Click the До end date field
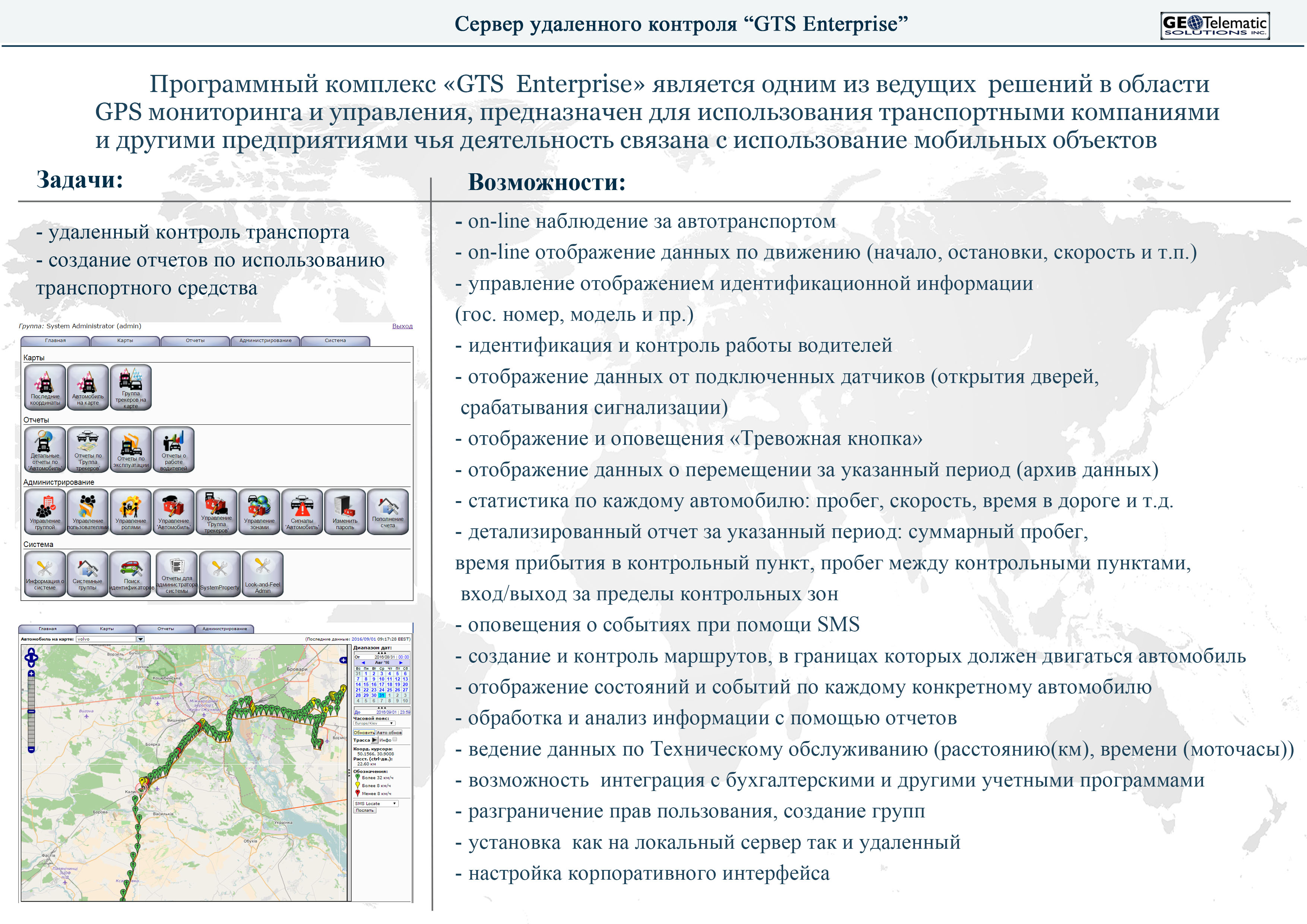The height and width of the screenshot is (924, 1307). [x=382, y=712]
